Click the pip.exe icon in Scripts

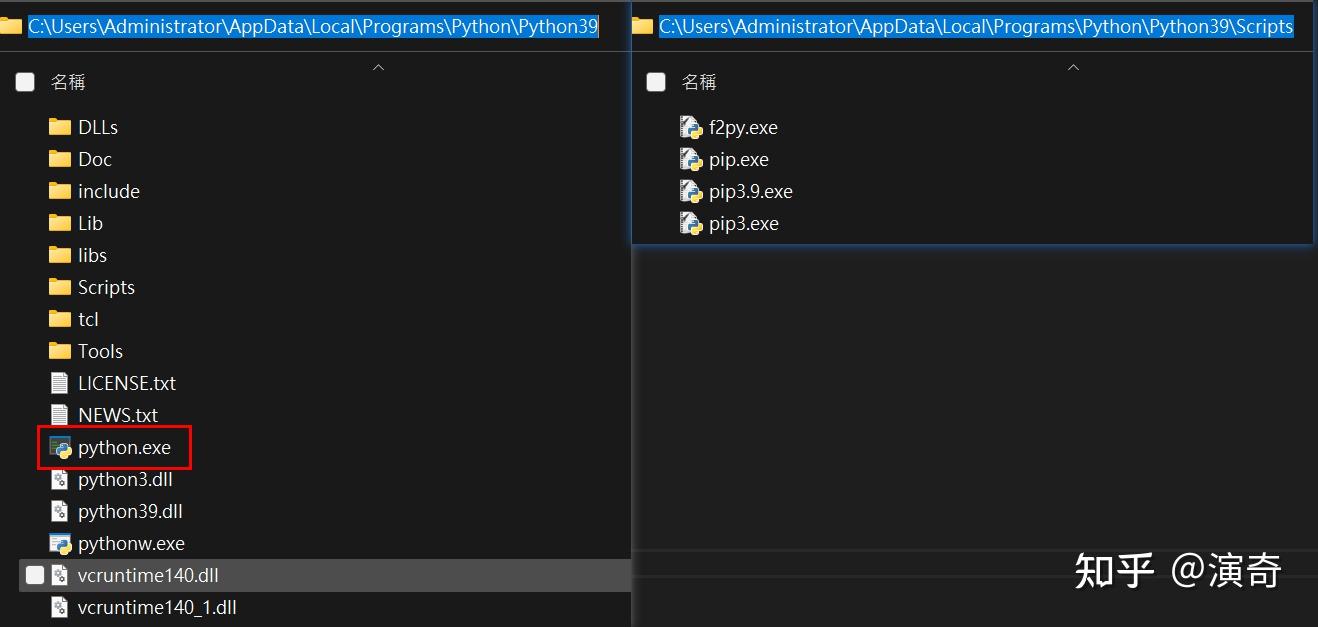[691, 159]
